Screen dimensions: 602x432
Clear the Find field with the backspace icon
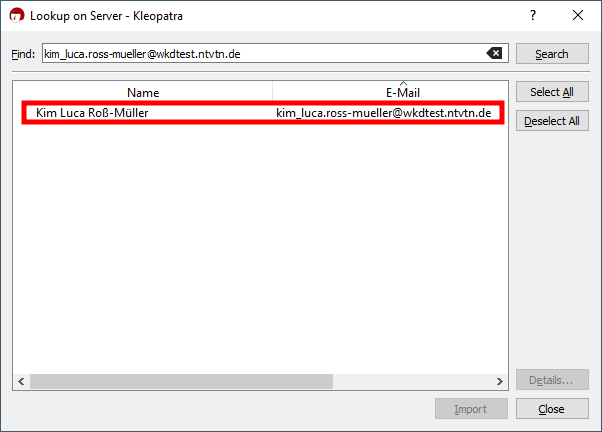[x=494, y=53]
